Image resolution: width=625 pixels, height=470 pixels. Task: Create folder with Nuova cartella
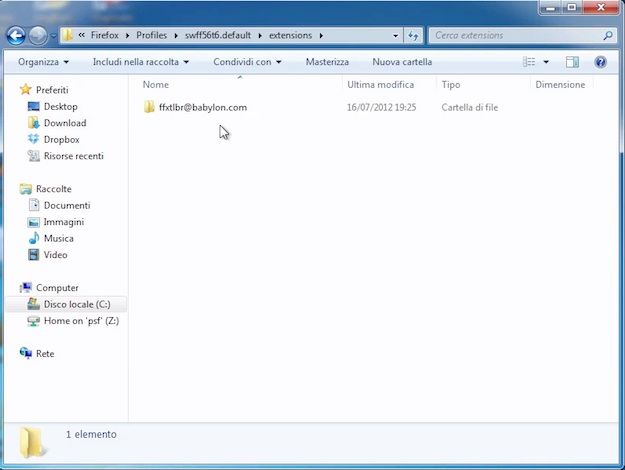402,62
